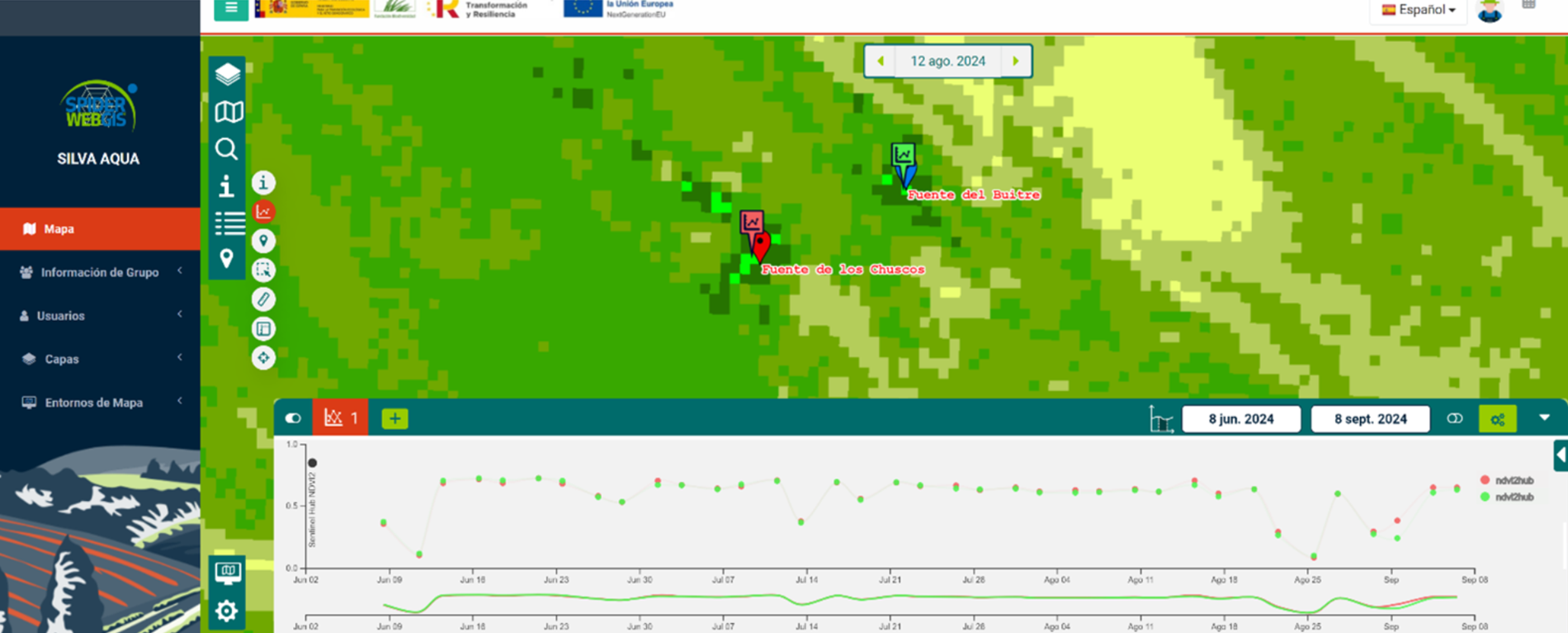Select the Mapa menu item
The image size is (1568, 633).
(x=100, y=229)
